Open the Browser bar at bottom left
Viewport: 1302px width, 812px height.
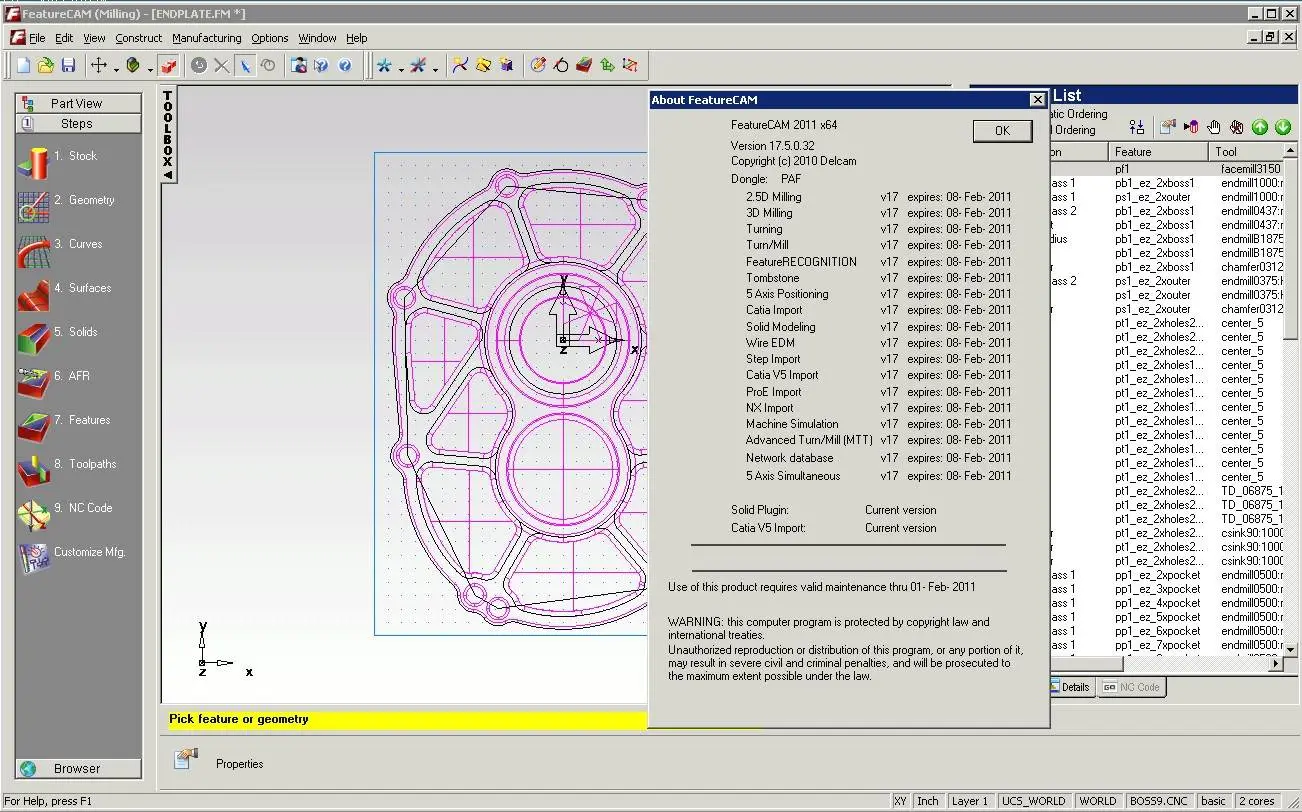[x=78, y=768]
